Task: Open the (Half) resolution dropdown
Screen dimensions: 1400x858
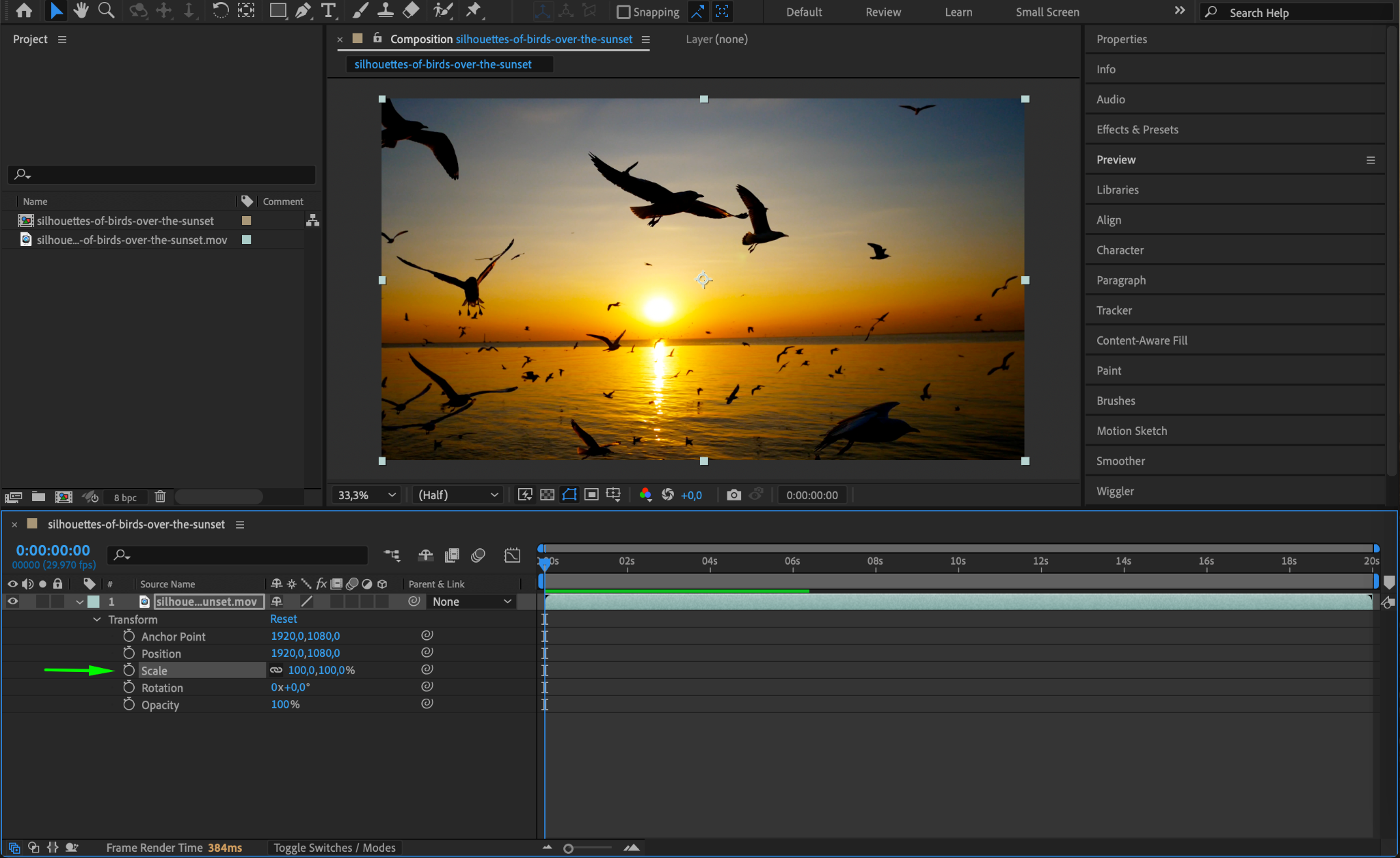Action: point(458,494)
